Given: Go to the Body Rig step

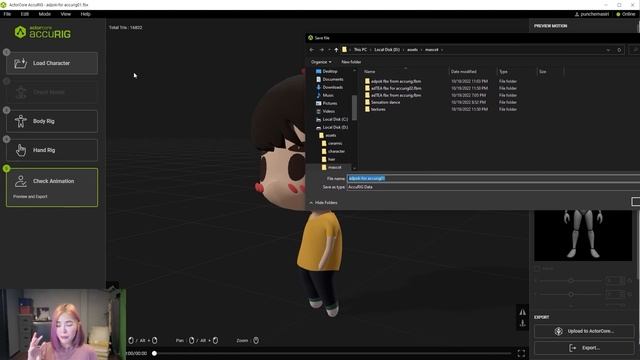Looking at the screenshot, I should 52,121.
